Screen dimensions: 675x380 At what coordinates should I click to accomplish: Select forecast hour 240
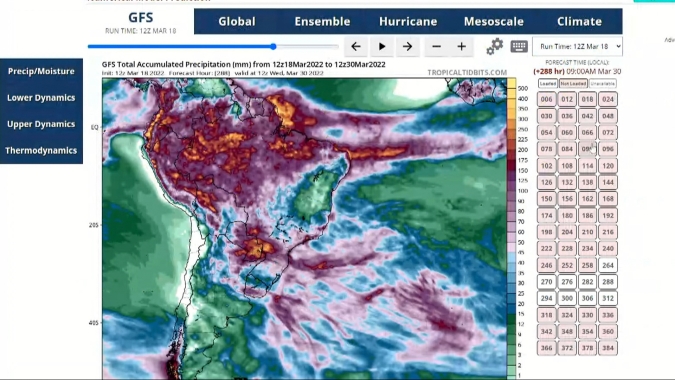tap(608, 249)
